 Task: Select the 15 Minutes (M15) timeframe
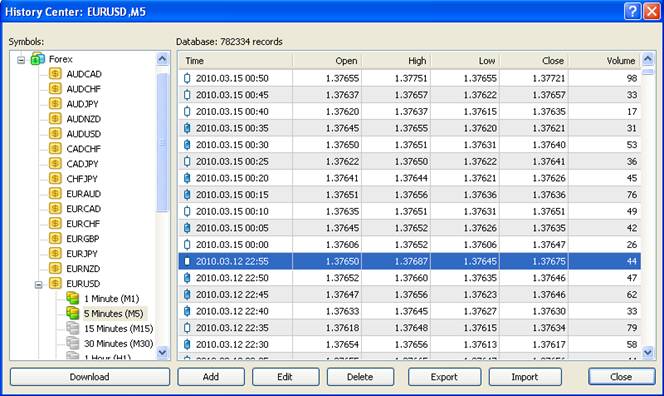119,329
